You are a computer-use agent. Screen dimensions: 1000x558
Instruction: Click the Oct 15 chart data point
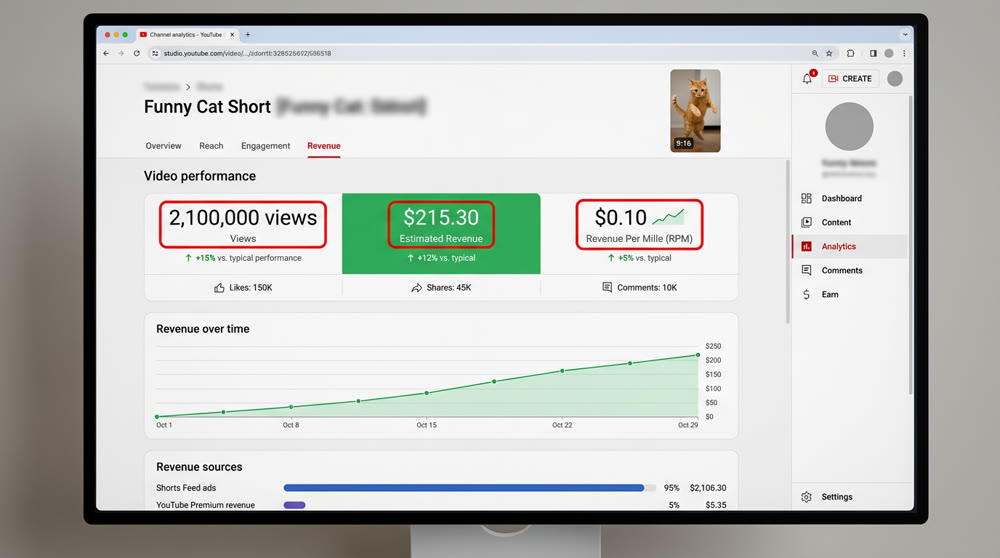point(427,393)
